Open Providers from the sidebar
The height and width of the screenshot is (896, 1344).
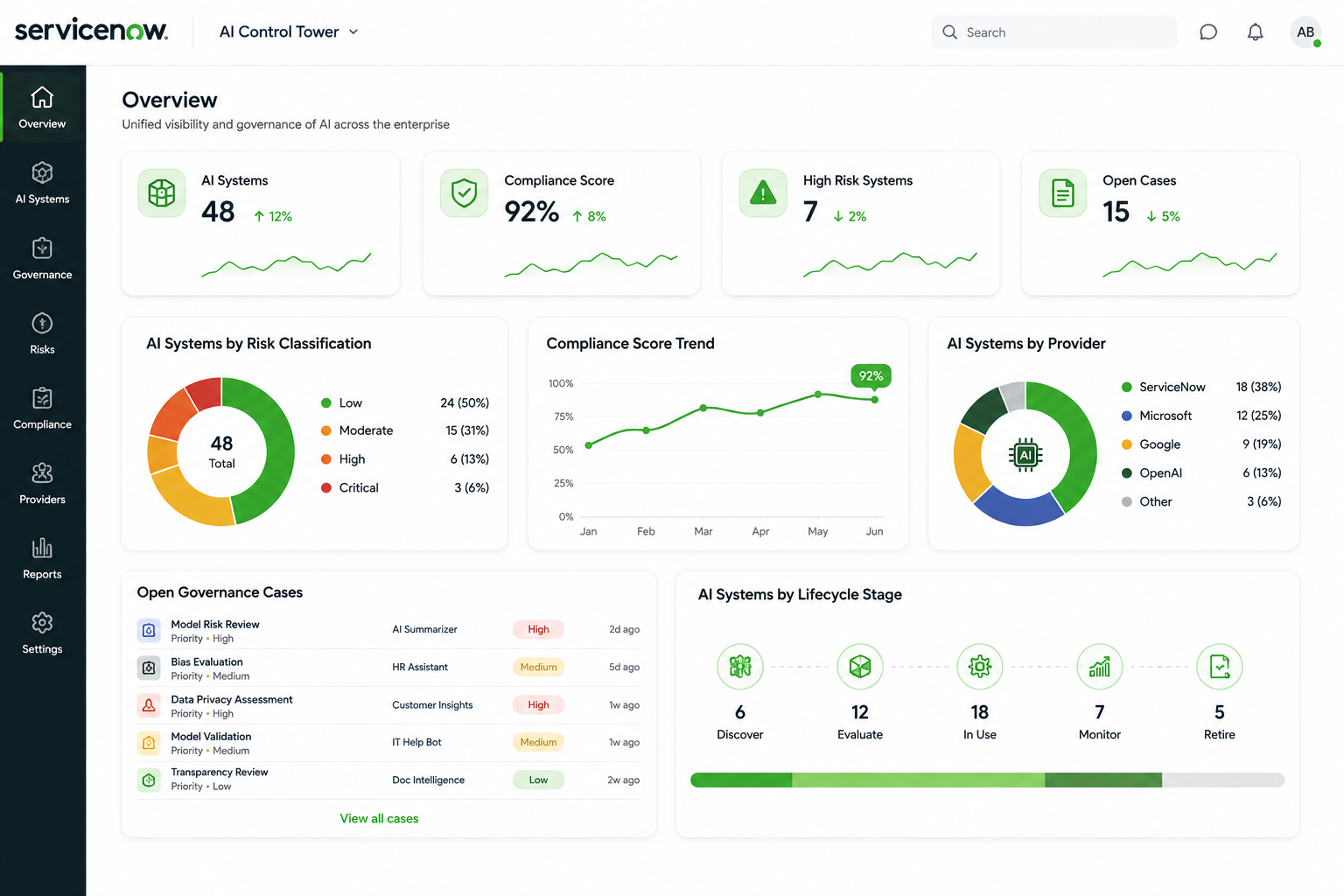pos(42,484)
